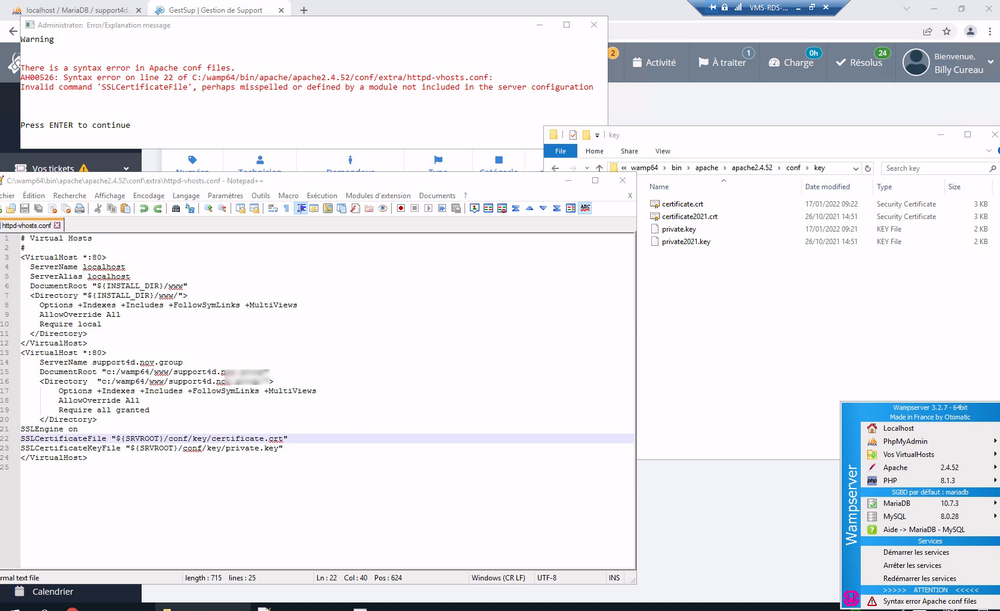Select certificate.crt file in Explorer

682,204
